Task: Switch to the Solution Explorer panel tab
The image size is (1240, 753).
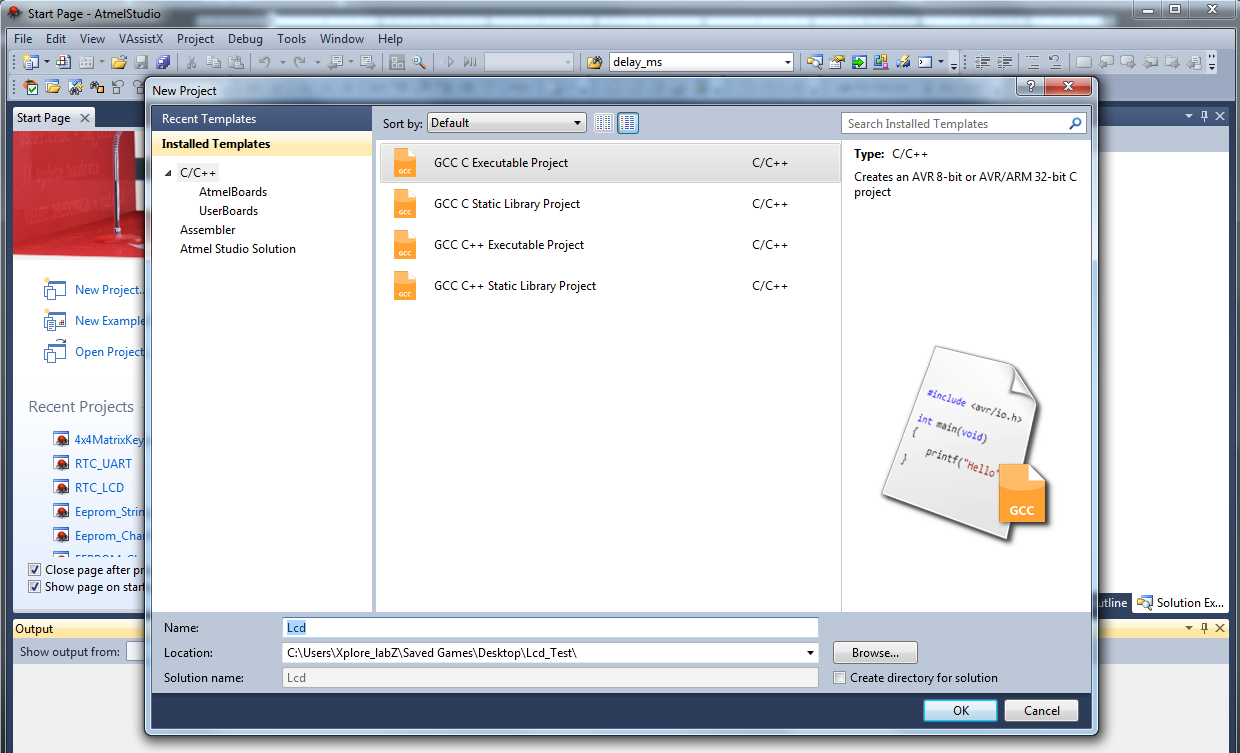Action: (x=1181, y=603)
